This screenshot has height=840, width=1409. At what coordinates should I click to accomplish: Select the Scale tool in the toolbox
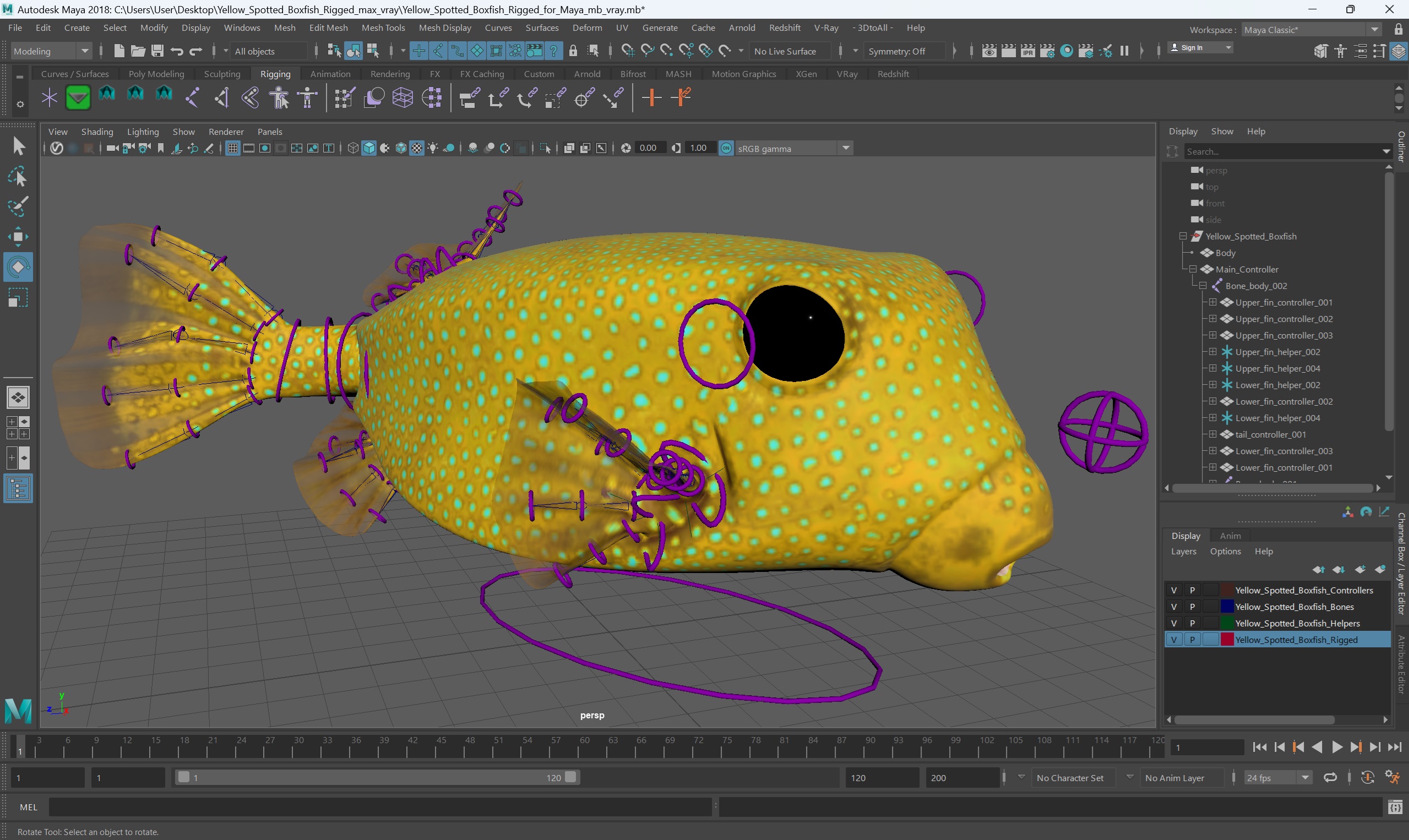click(18, 297)
